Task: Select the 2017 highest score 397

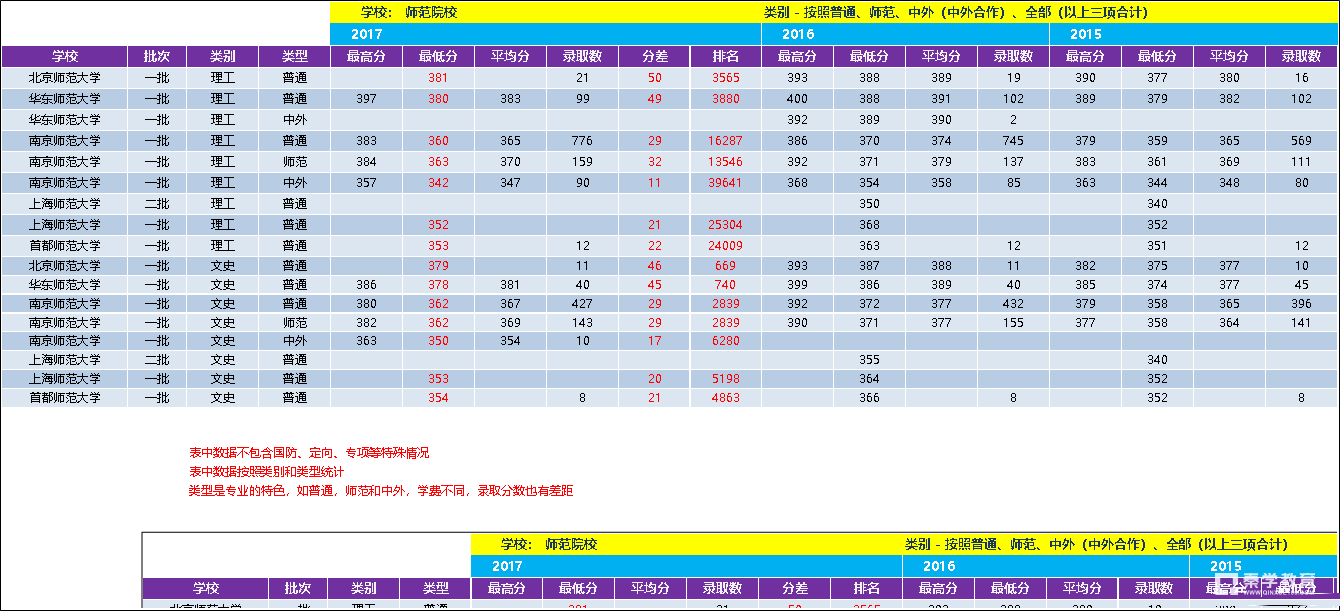Action: (x=366, y=99)
